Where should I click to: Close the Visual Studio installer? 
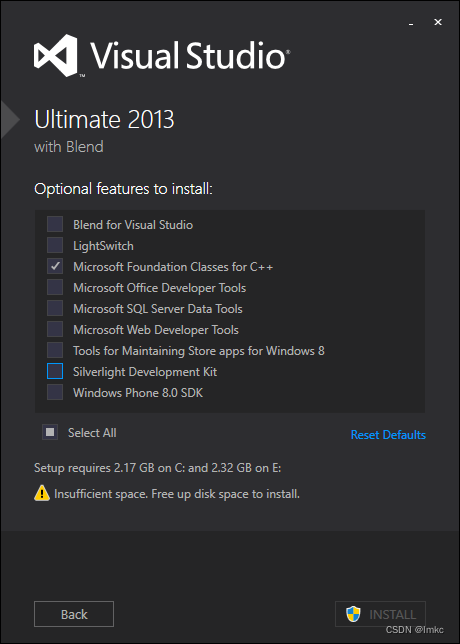pyautogui.click(x=438, y=23)
